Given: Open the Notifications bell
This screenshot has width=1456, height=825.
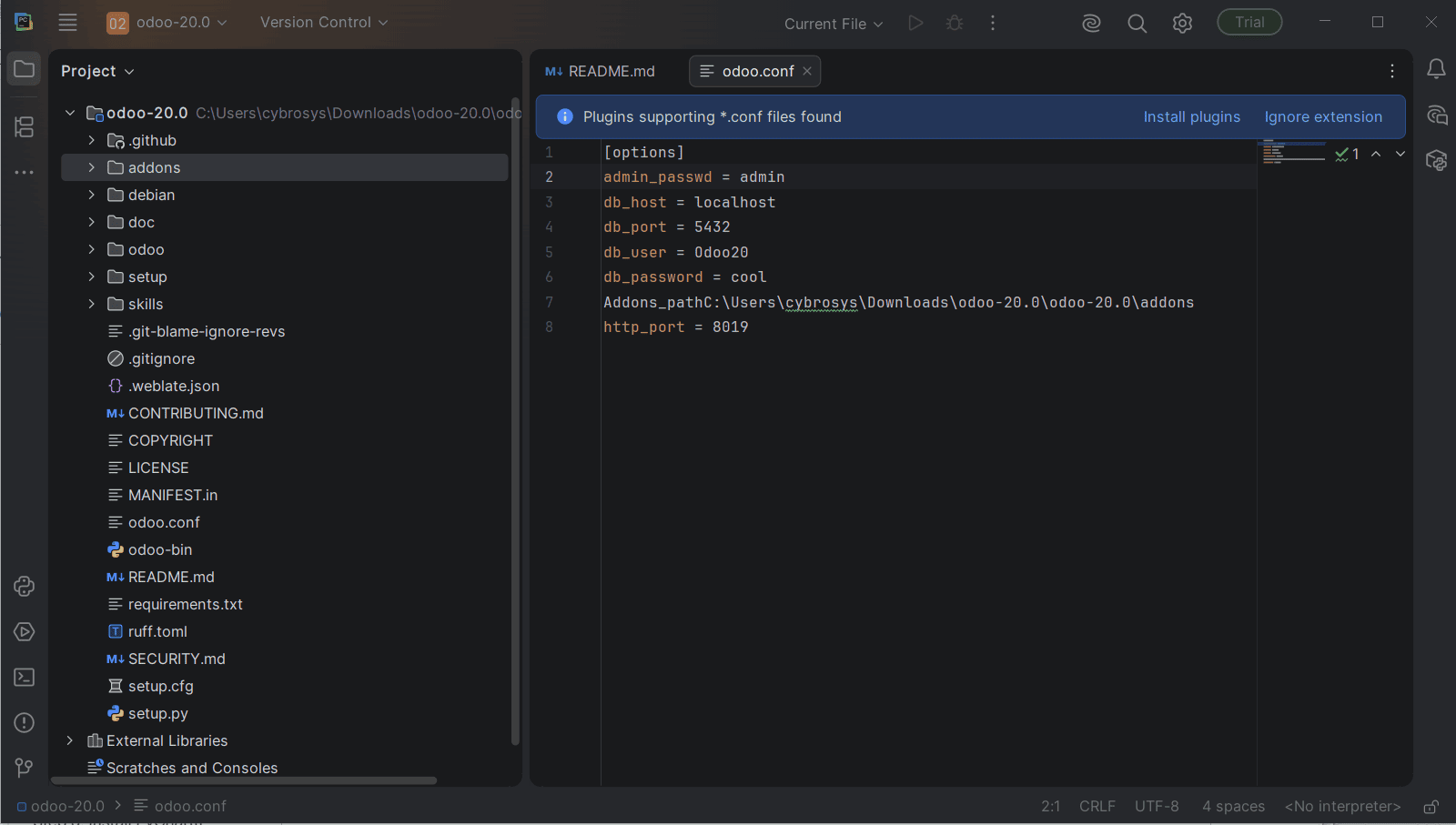Looking at the screenshot, I should 1436,69.
